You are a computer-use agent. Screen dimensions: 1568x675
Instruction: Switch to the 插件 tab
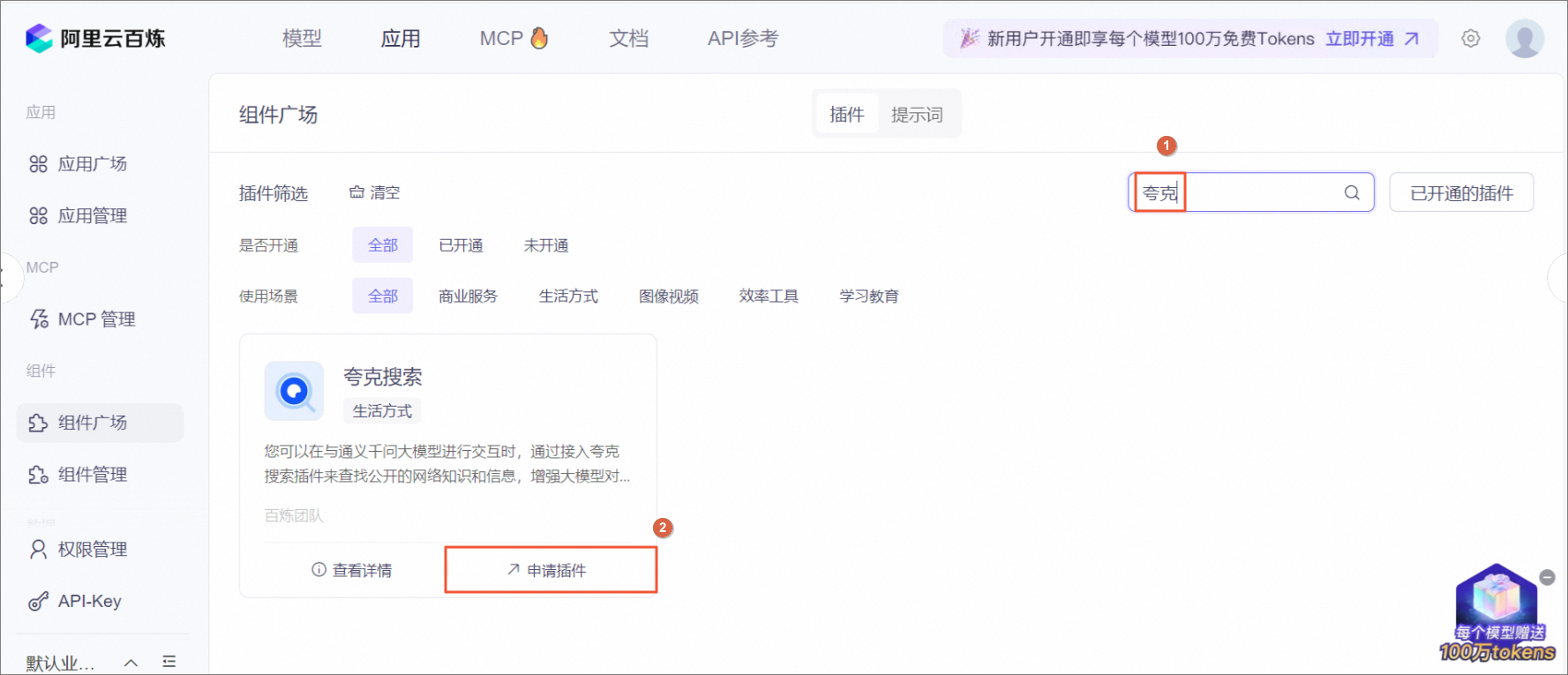point(846,114)
